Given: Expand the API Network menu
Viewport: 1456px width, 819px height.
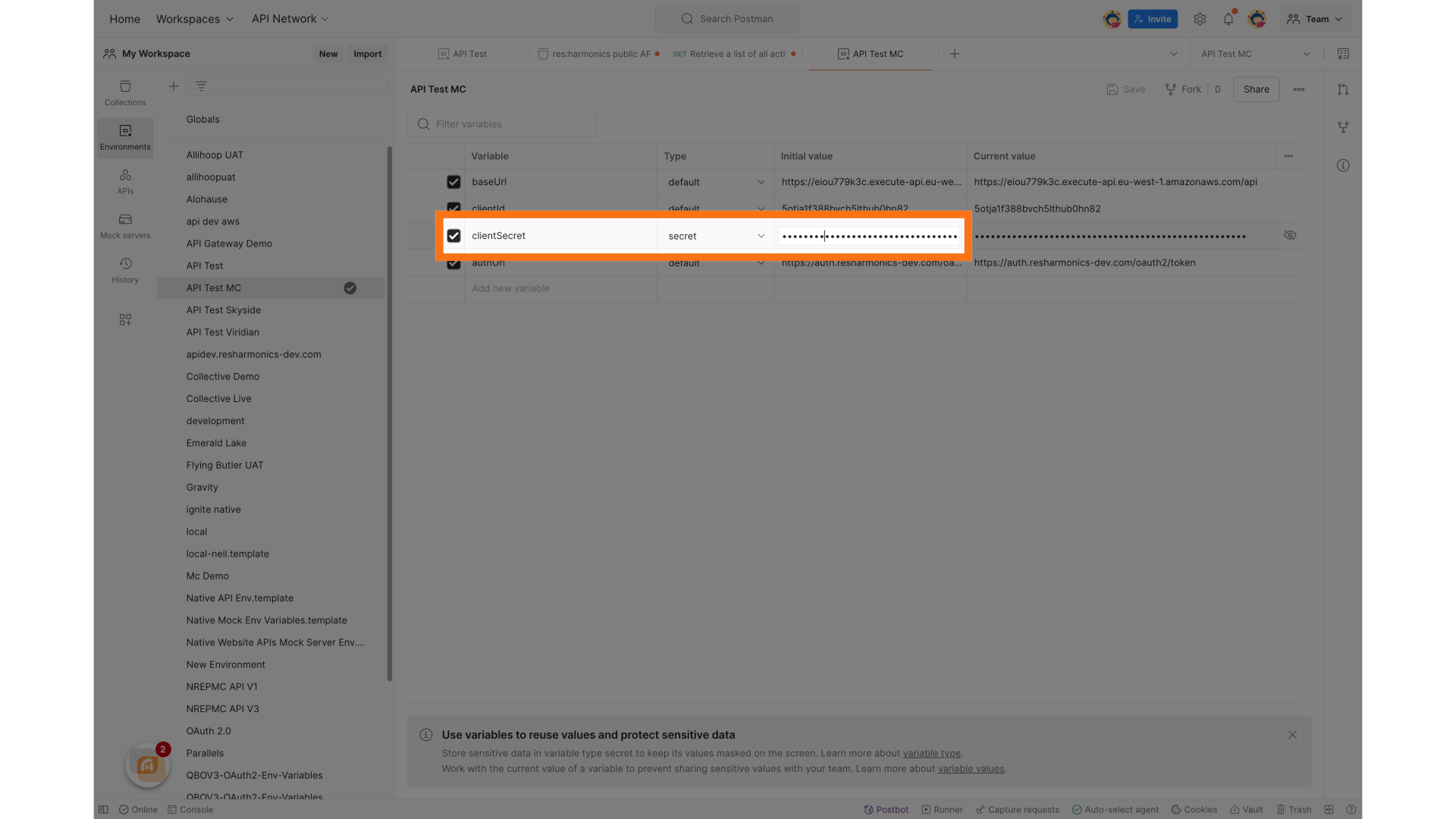Looking at the screenshot, I should point(290,19).
